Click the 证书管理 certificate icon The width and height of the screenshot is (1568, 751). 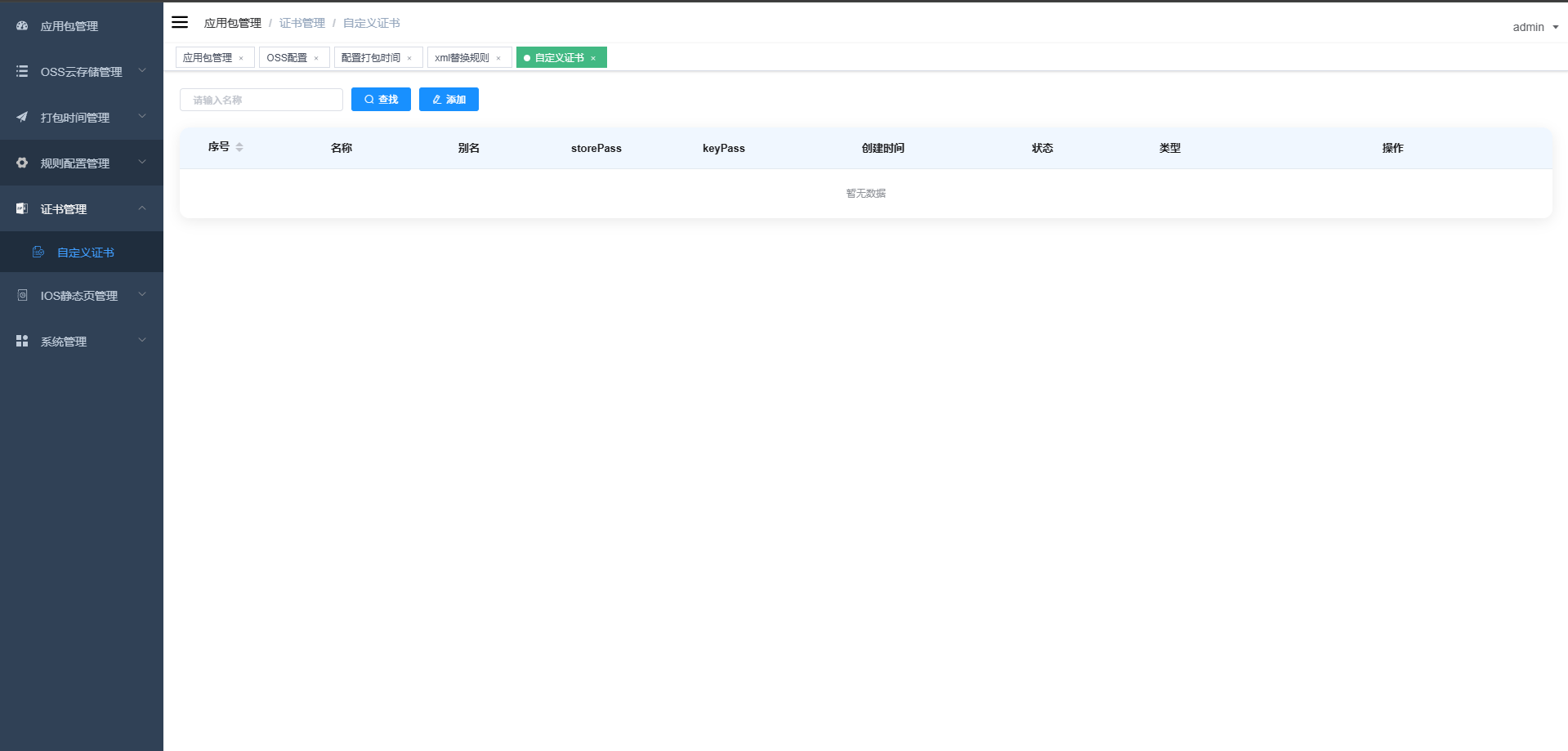[x=21, y=208]
